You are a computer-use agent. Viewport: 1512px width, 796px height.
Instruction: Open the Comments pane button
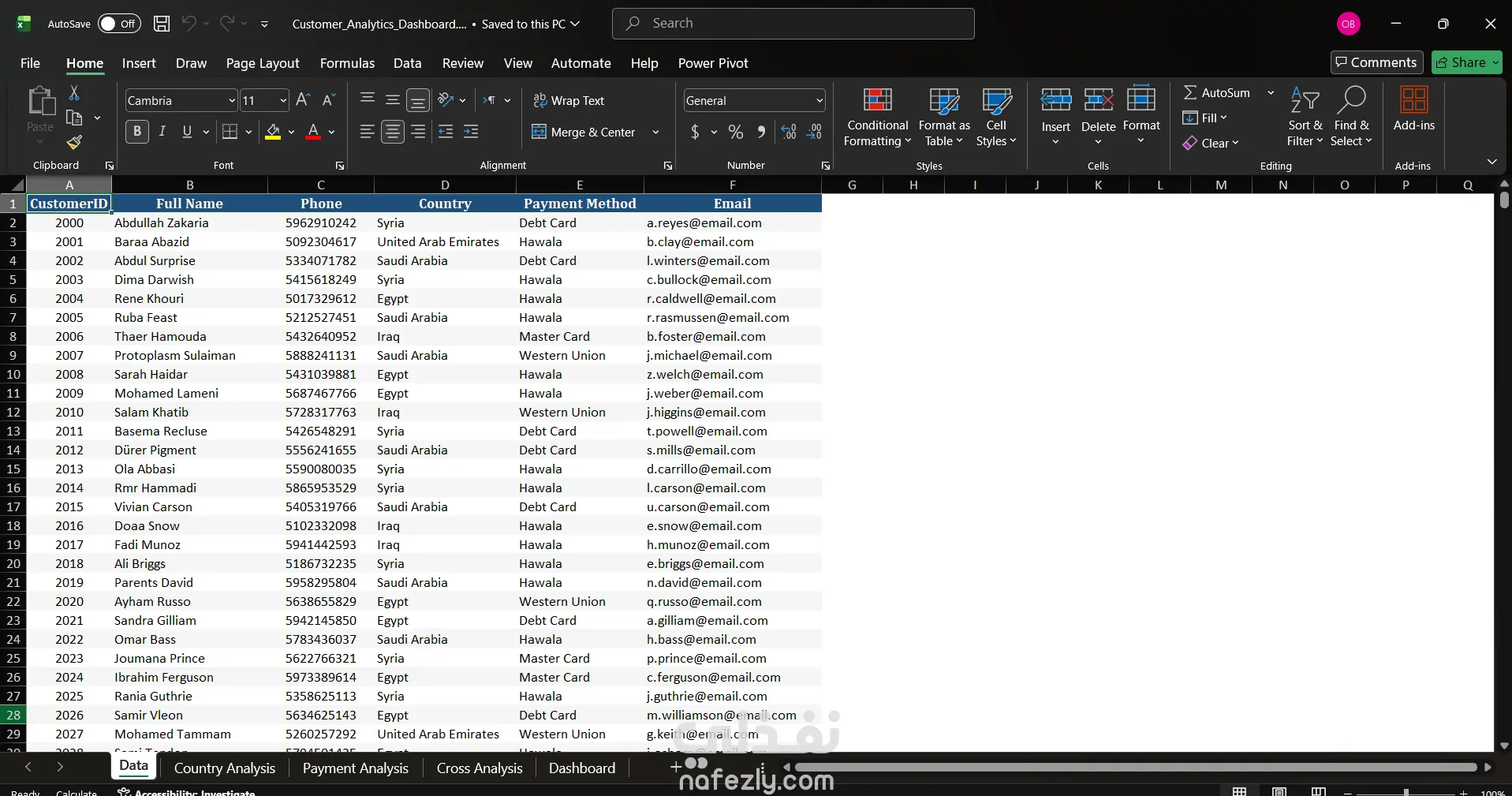[1376, 62]
